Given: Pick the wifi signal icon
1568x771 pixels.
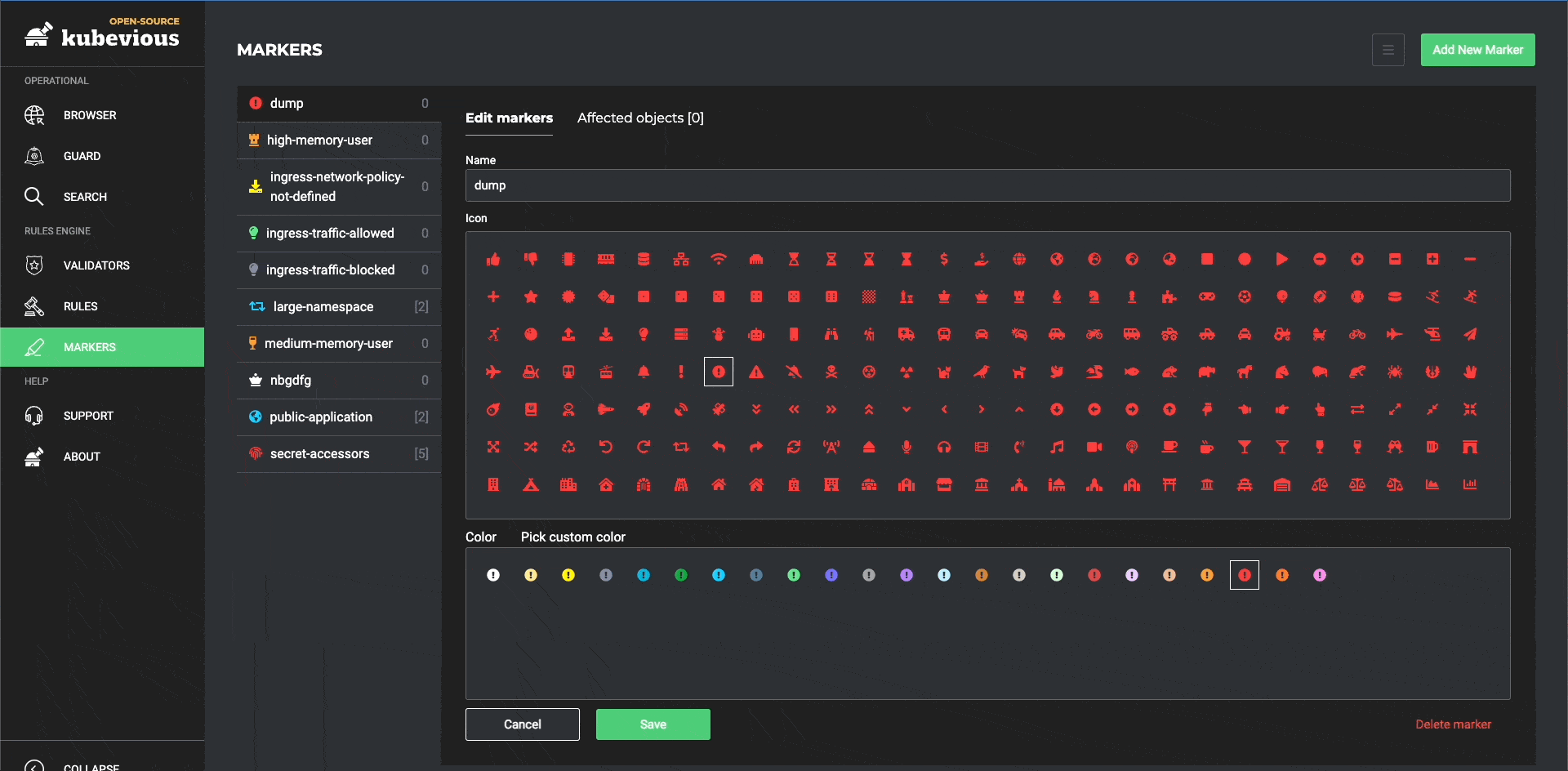Looking at the screenshot, I should pyautogui.click(x=719, y=259).
